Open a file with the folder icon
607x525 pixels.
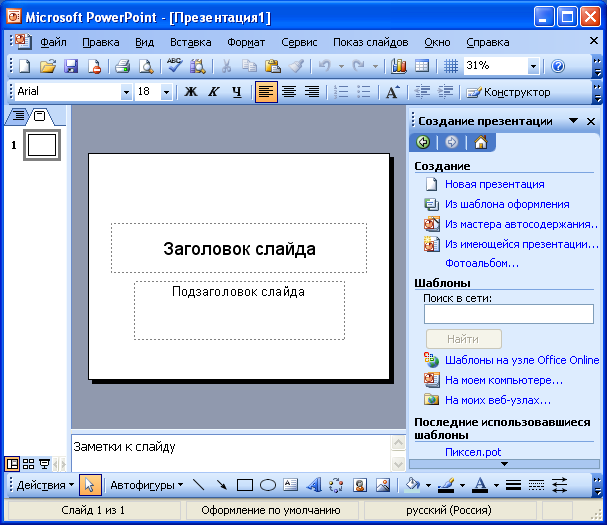[48, 66]
